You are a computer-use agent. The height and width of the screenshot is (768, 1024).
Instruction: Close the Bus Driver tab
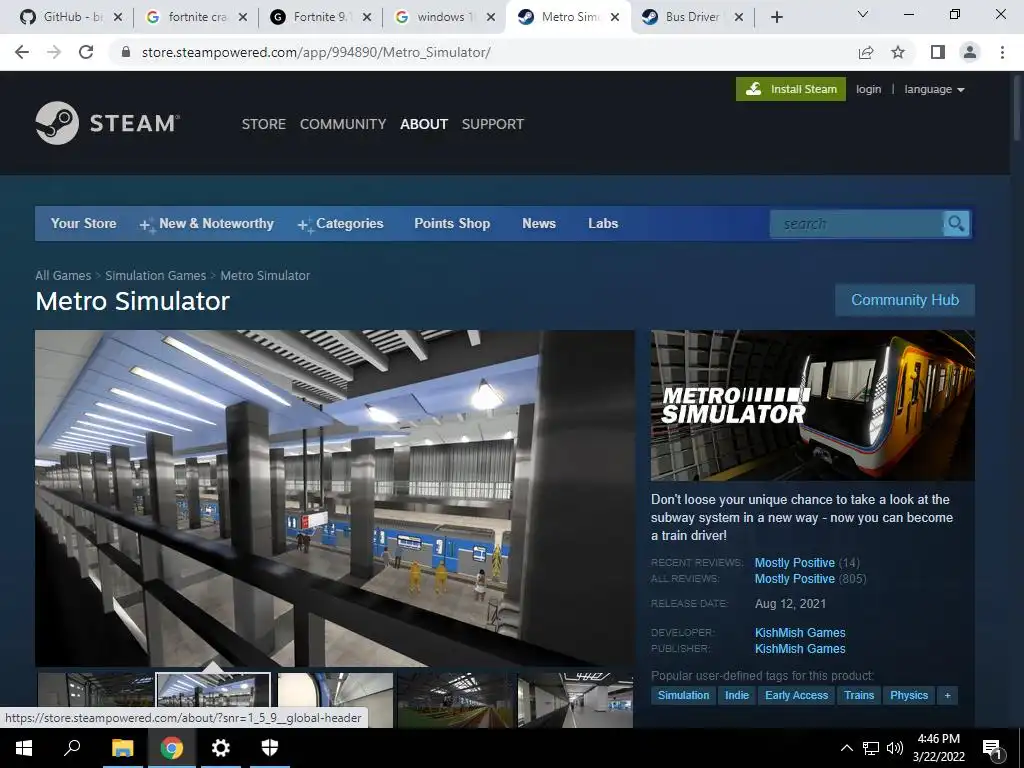click(x=739, y=17)
